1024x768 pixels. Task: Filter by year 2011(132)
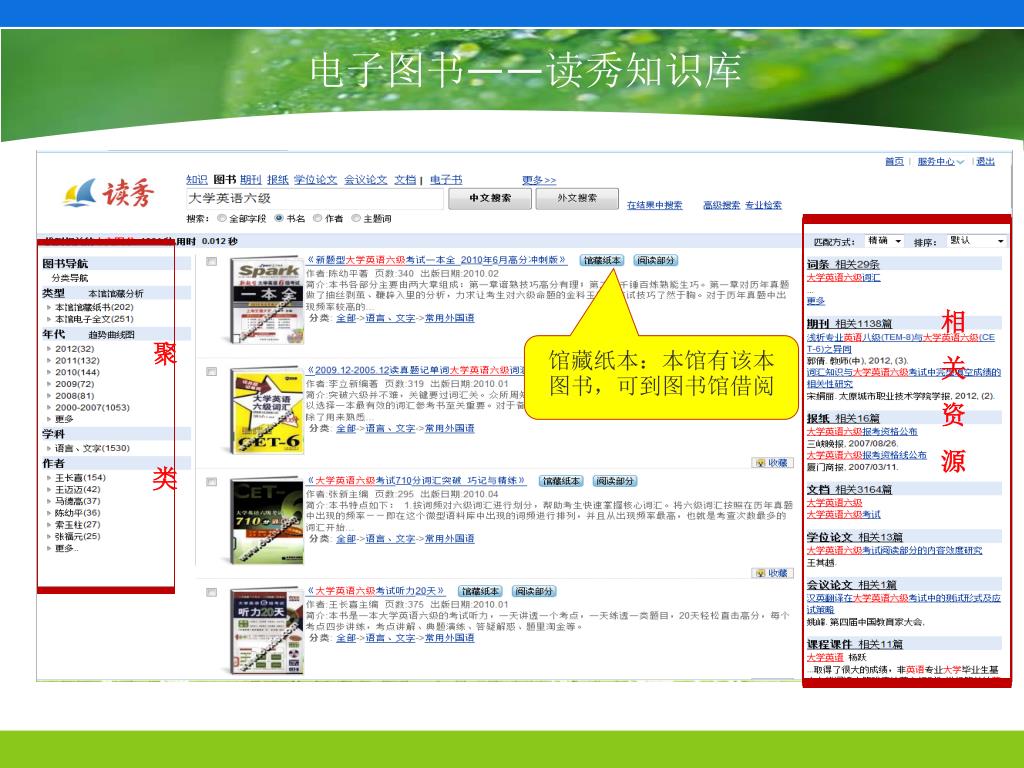(x=77, y=360)
